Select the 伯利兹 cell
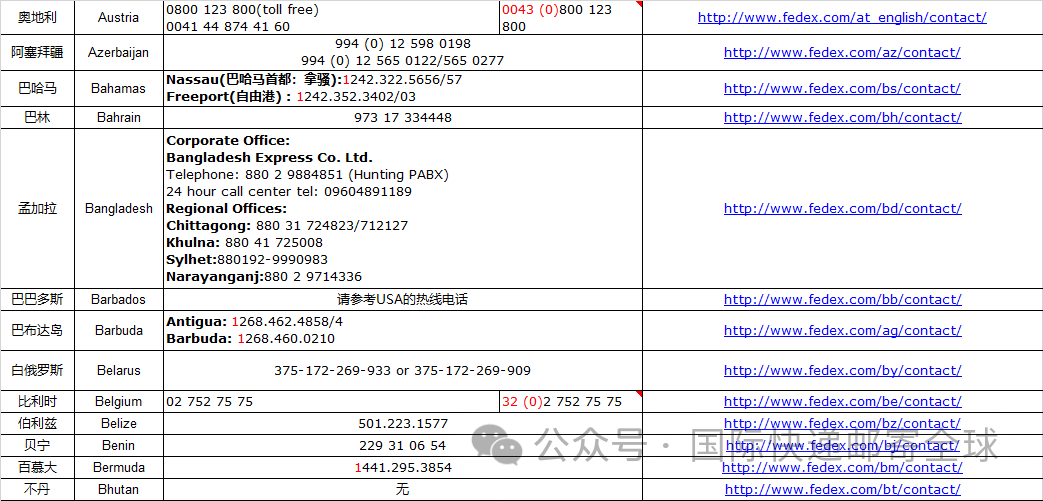This screenshot has width=1043, height=501. coord(37,424)
